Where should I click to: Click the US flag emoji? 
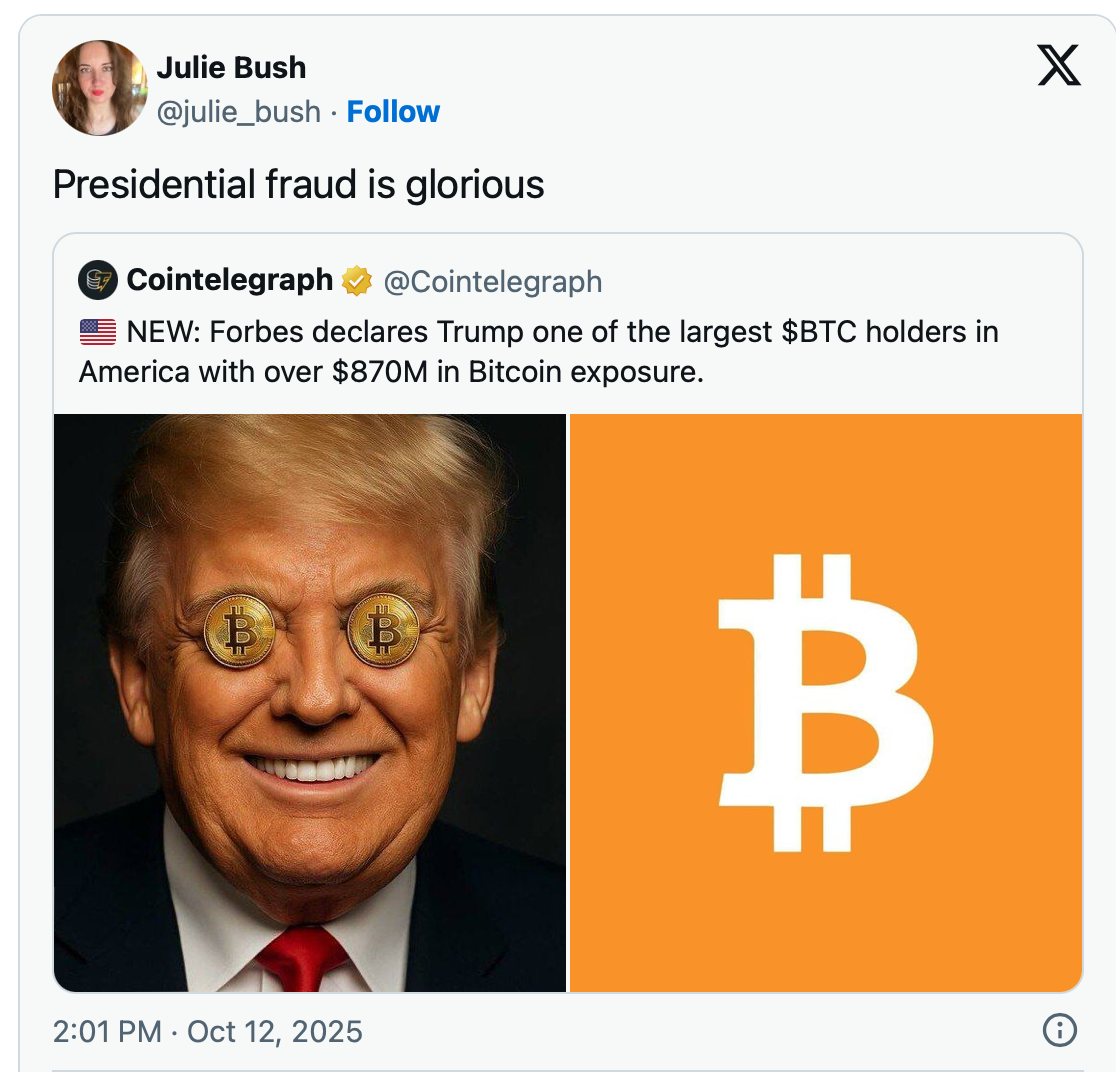click(x=98, y=332)
